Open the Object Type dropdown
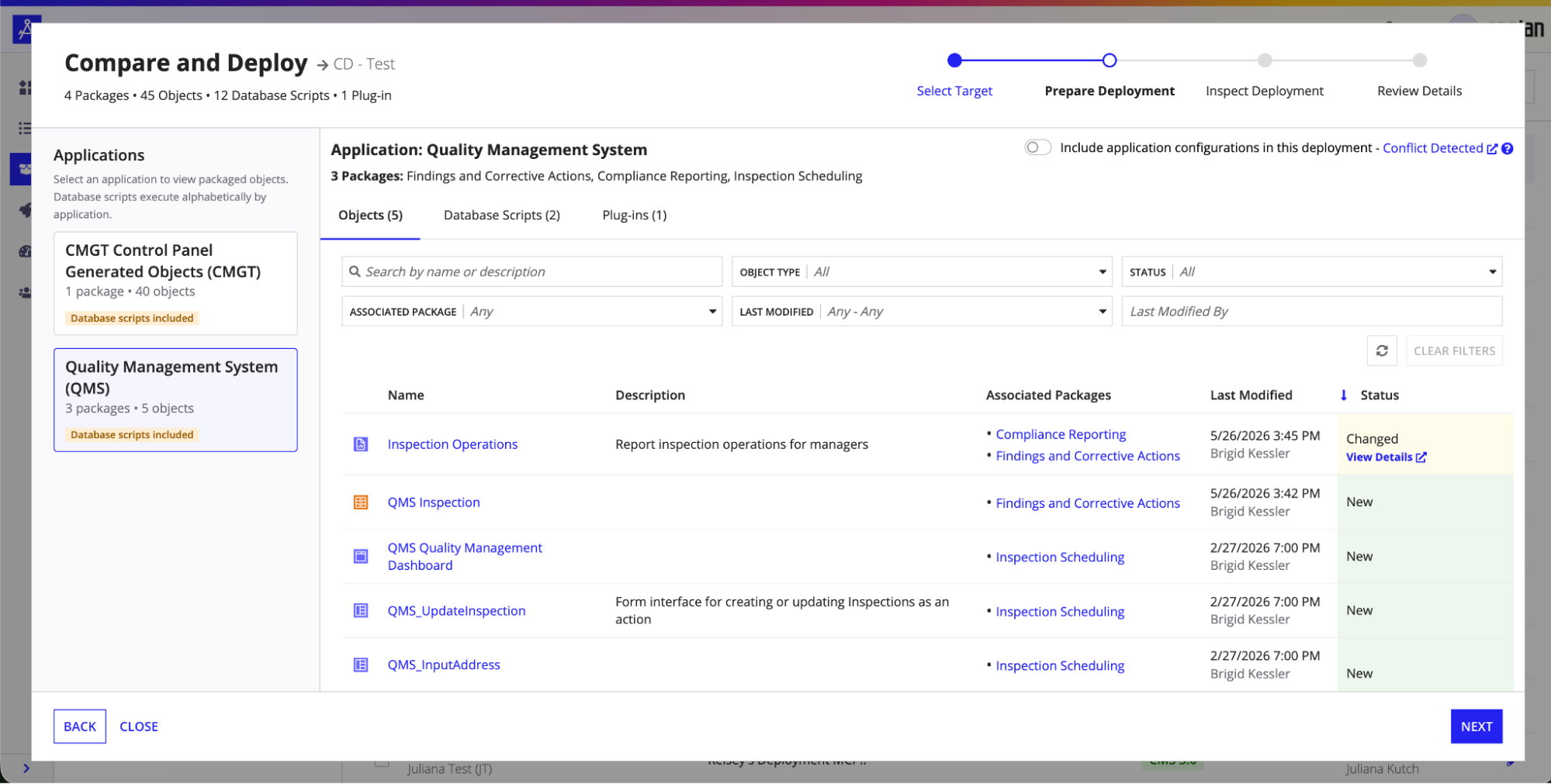Screen dimensions: 1551x784 tap(922, 271)
